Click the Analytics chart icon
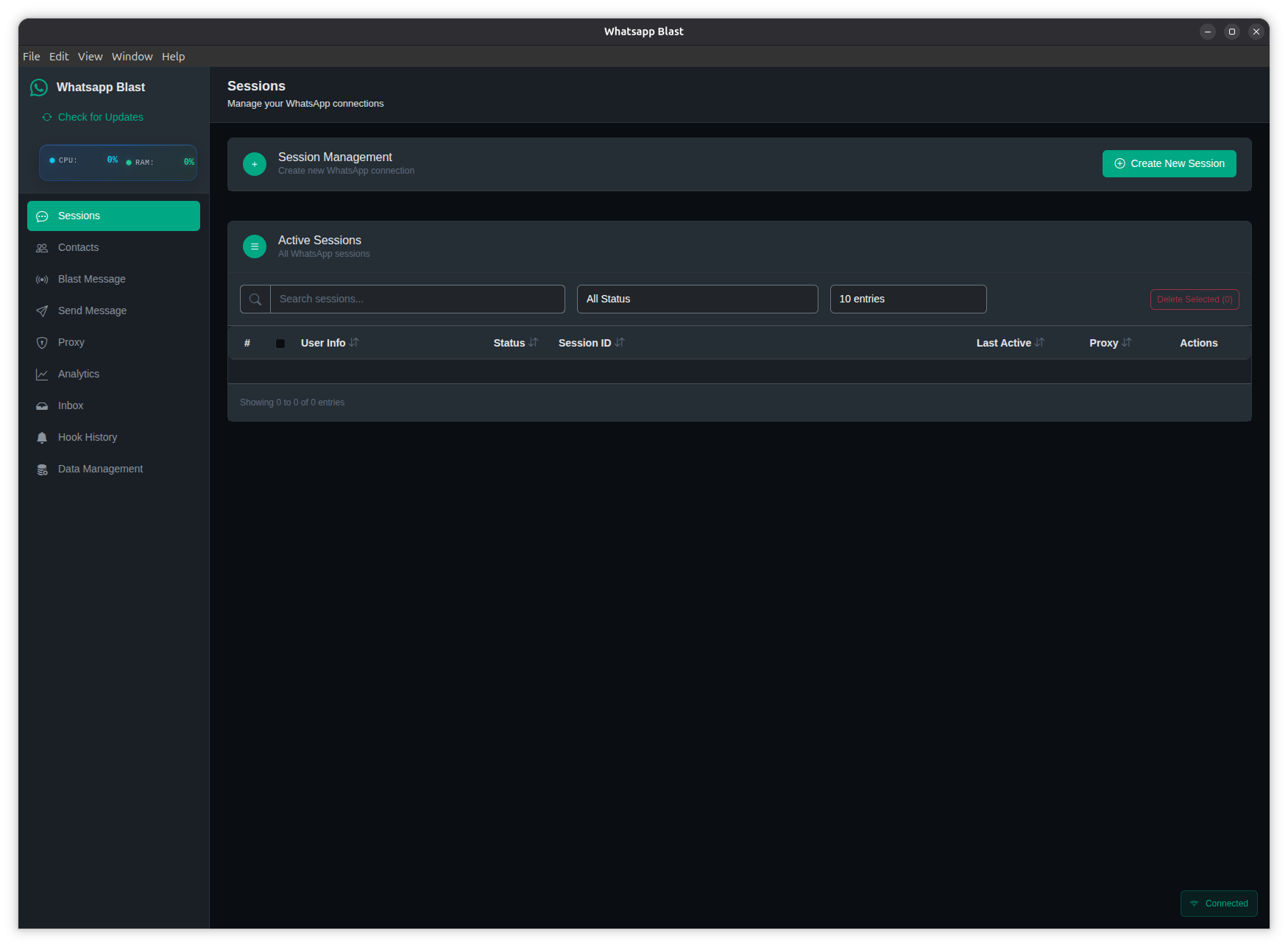Viewport: 1288px width, 947px height. [x=42, y=374]
